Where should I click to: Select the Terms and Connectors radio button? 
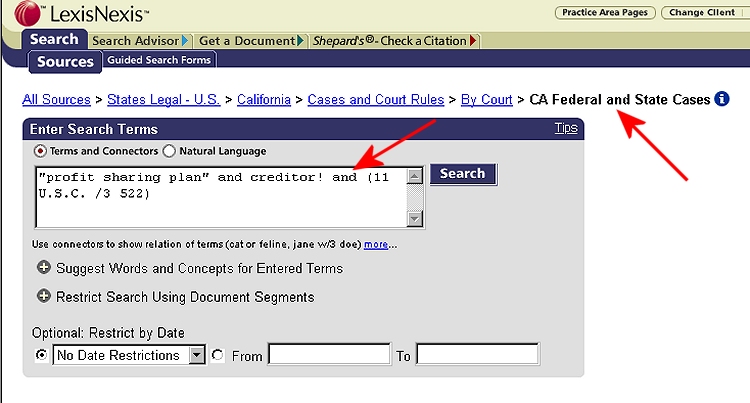pos(40,151)
